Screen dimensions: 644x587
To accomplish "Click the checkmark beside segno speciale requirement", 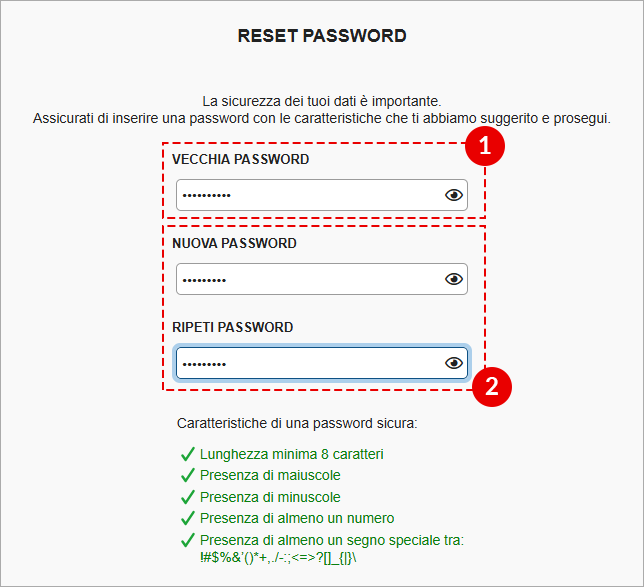I will coord(188,540).
